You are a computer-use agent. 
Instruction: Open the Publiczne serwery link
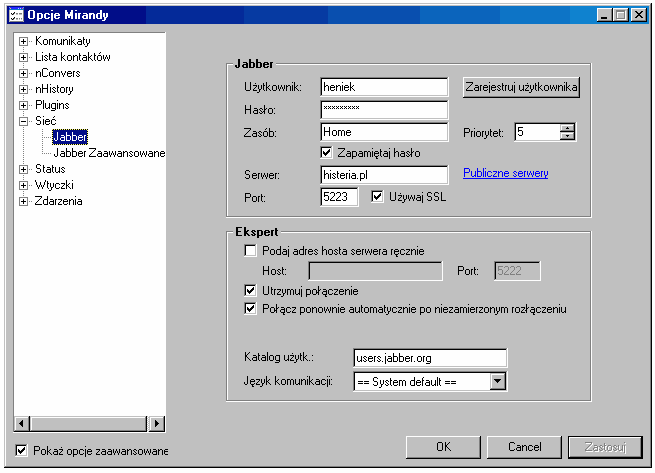pyautogui.click(x=505, y=174)
